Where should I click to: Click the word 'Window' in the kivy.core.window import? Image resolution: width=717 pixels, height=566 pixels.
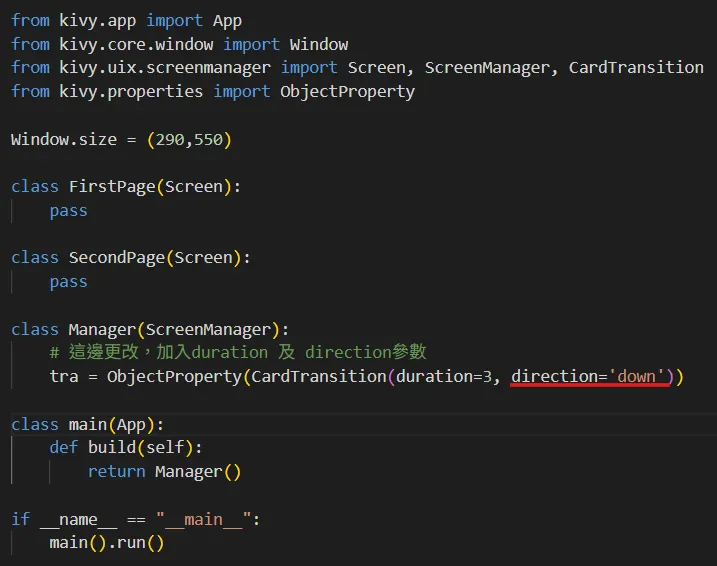click(x=319, y=44)
